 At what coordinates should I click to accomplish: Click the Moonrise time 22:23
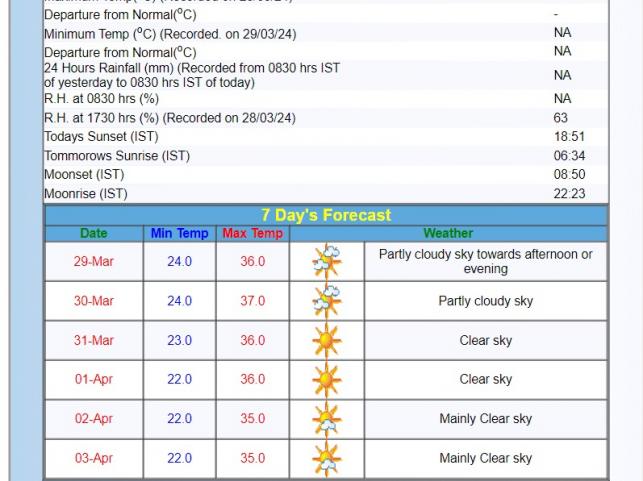click(x=568, y=194)
